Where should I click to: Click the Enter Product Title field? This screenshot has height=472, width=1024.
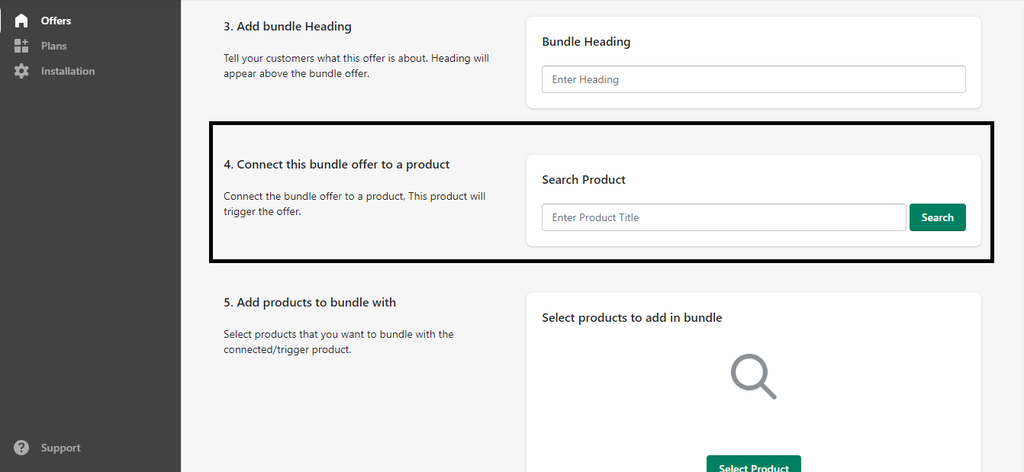click(724, 217)
